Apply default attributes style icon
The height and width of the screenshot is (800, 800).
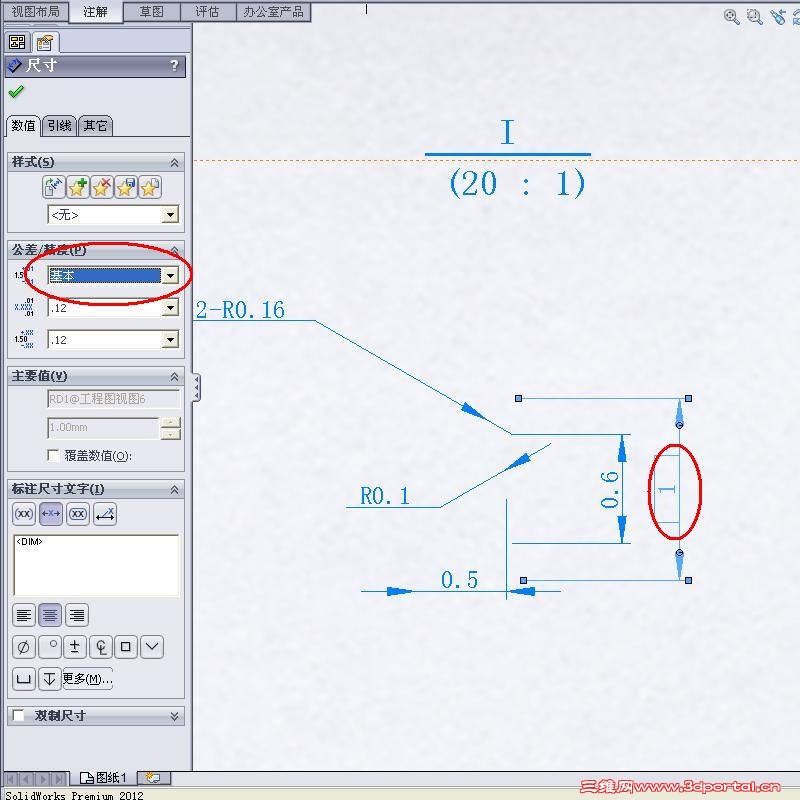54,187
